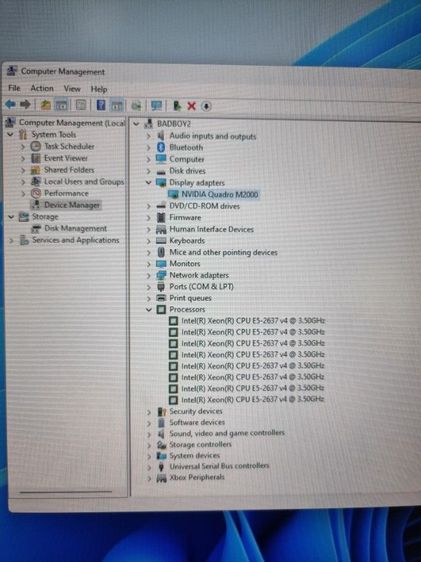Click the Firmware chip icon
The height and width of the screenshot is (562, 421).
tap(161, 217)
